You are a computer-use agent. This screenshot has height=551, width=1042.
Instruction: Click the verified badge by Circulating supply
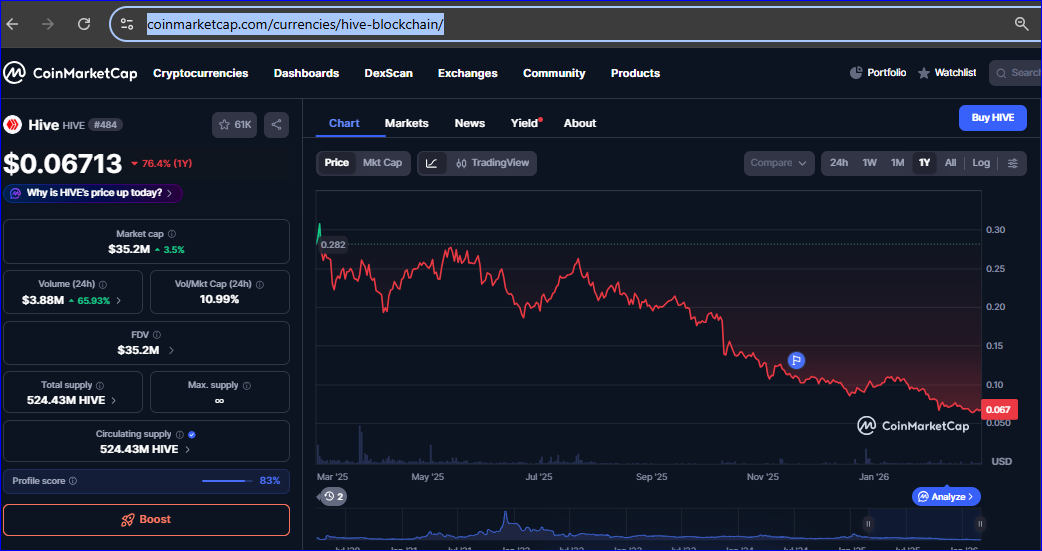point(192,434)
